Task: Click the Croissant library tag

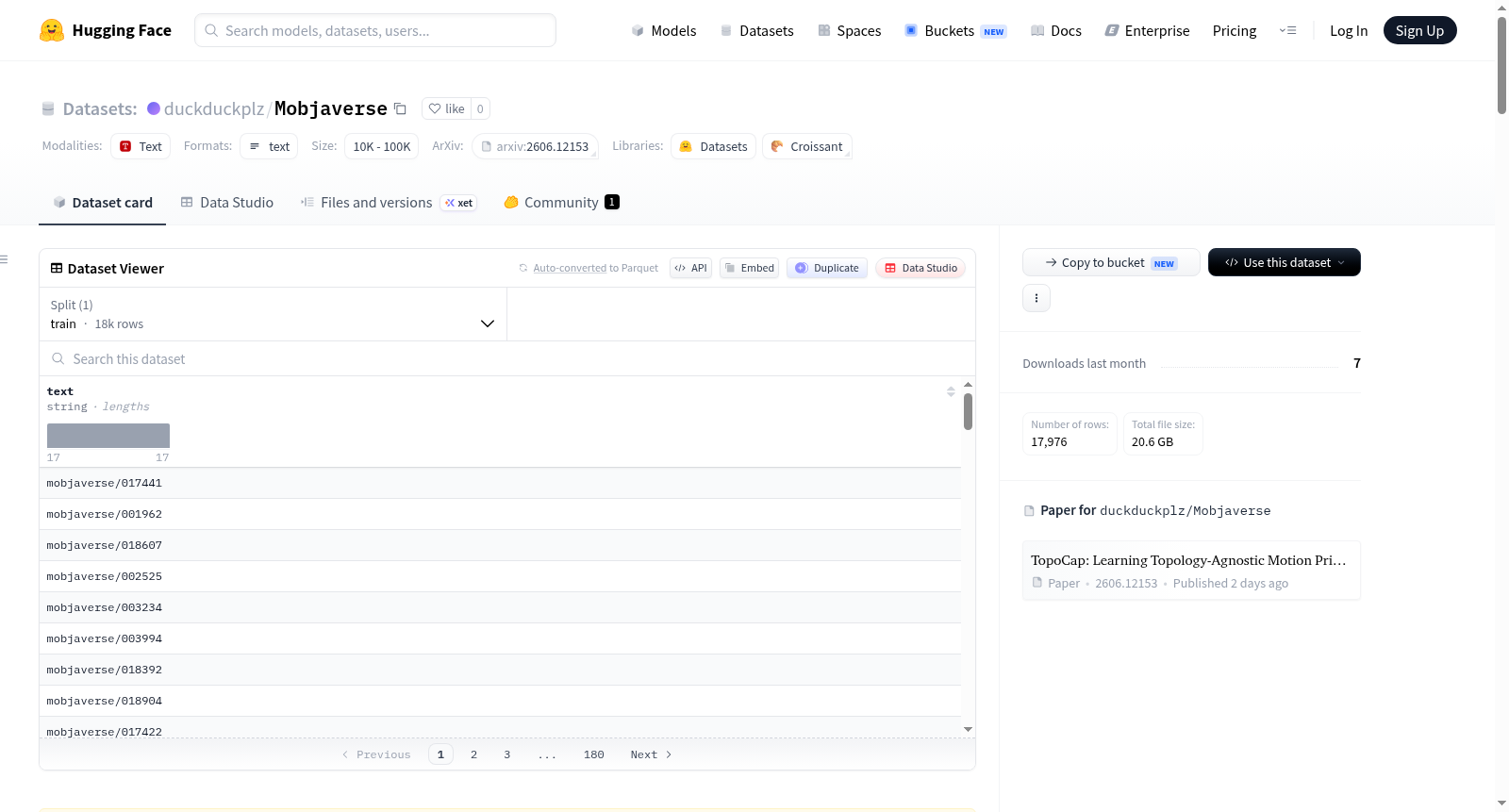Action: [x=807, y=146]
